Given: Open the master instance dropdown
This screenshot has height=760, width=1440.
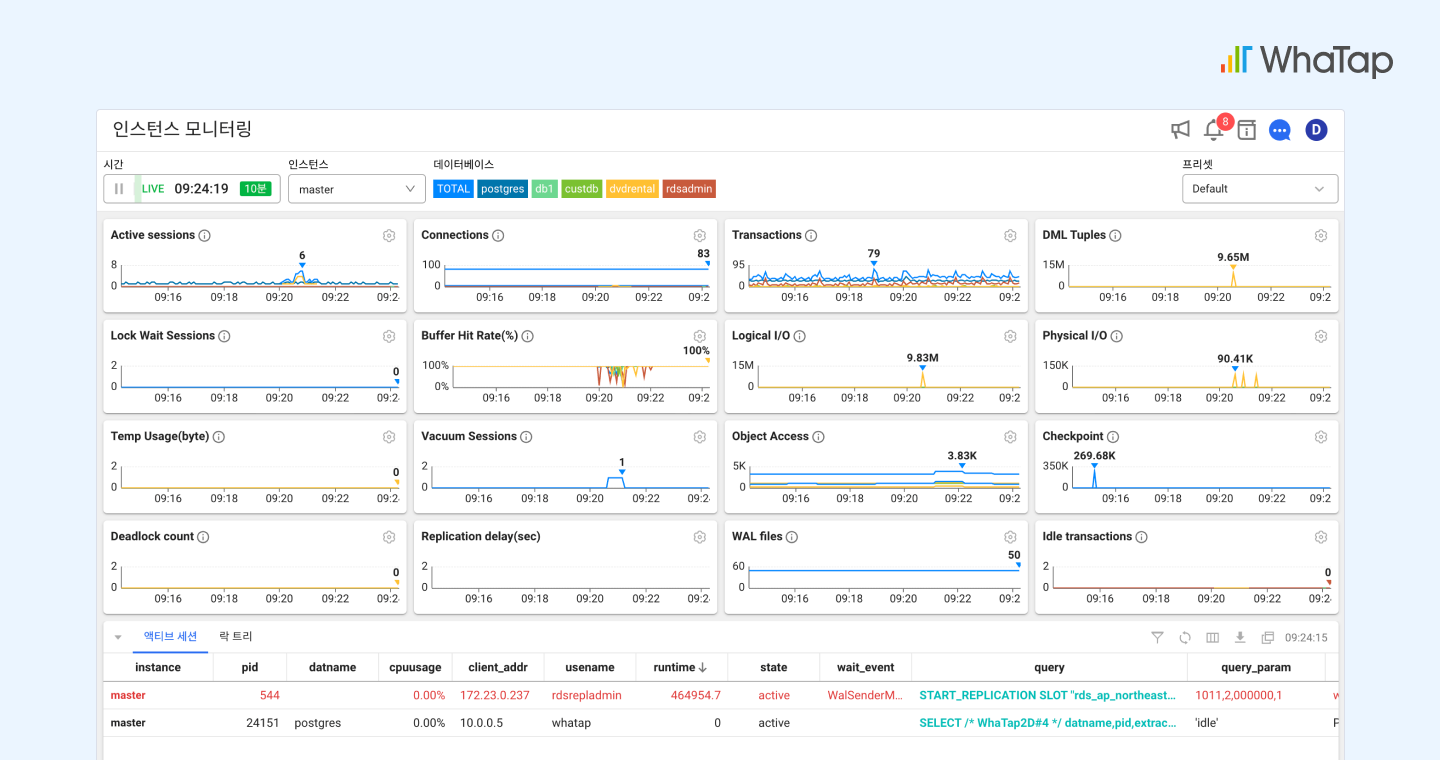Looking at the screenshot, I should (356, 189).
